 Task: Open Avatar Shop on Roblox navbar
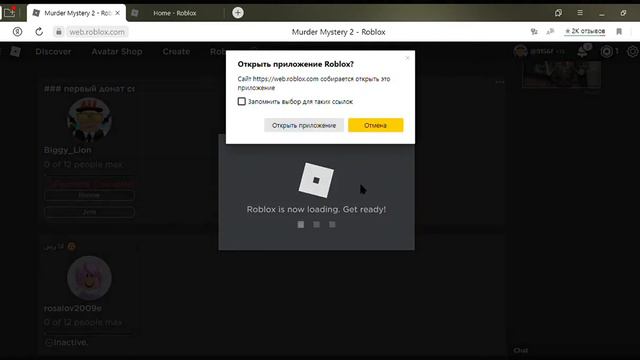point(117,51)
